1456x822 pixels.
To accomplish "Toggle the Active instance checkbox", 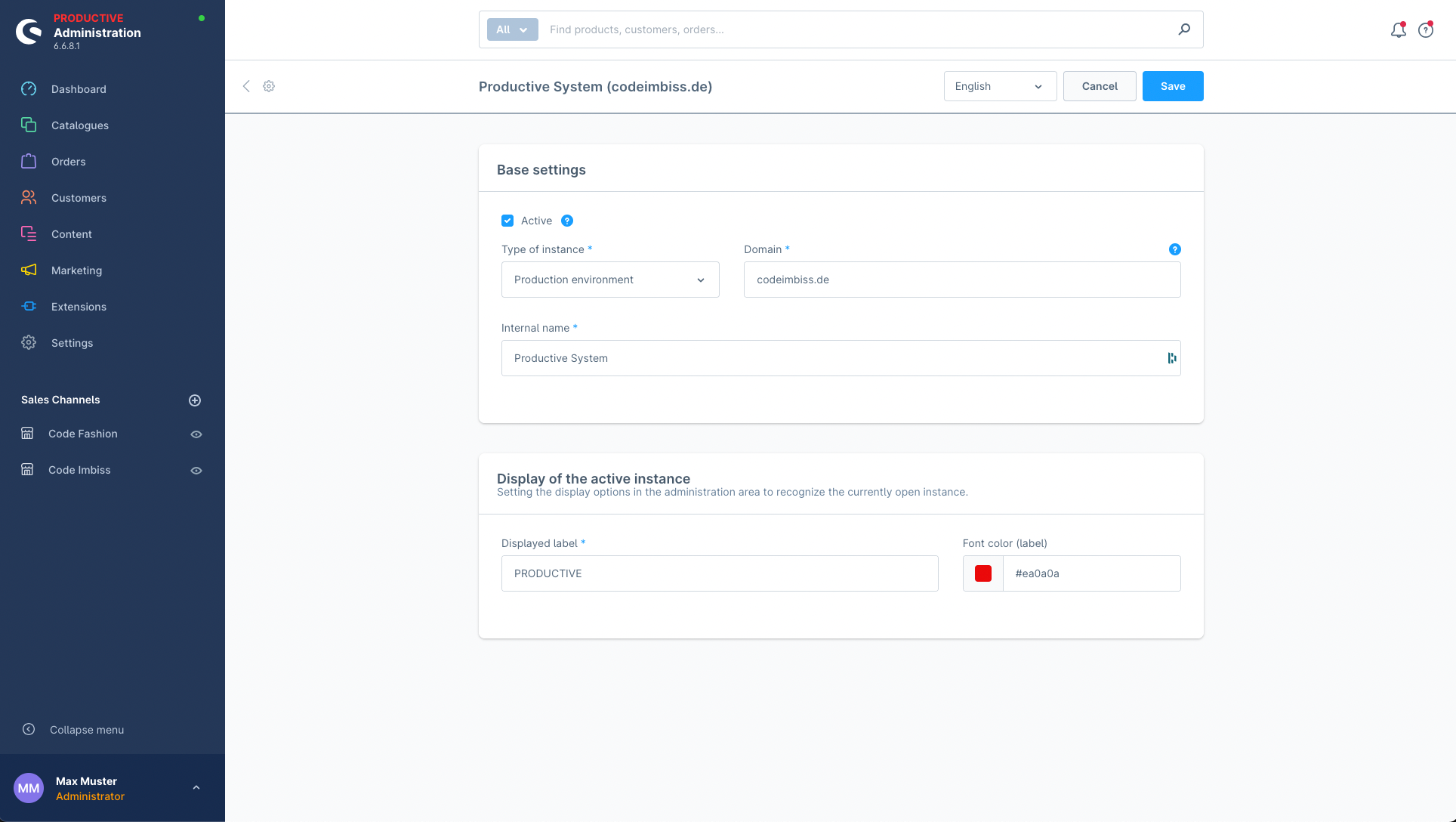I will pos(508,221).
